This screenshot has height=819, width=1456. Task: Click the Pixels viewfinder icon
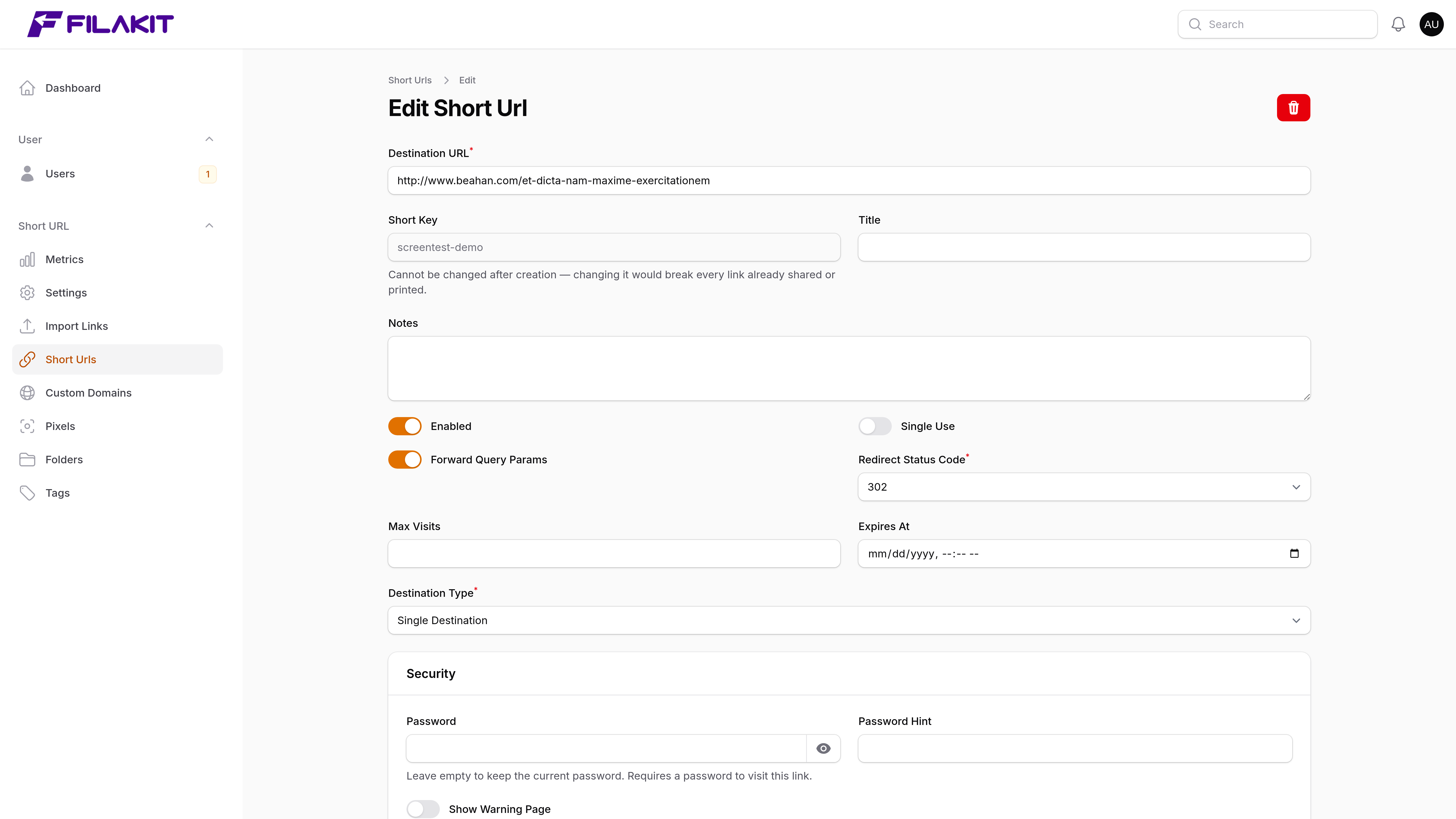coord(27,426)
